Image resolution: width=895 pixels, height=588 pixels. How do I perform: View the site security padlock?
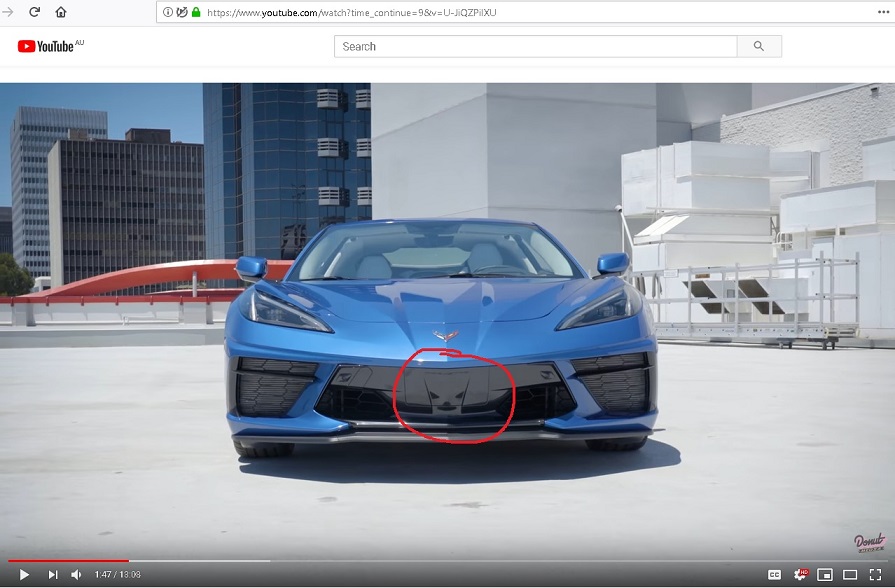(x=196, y=13)
